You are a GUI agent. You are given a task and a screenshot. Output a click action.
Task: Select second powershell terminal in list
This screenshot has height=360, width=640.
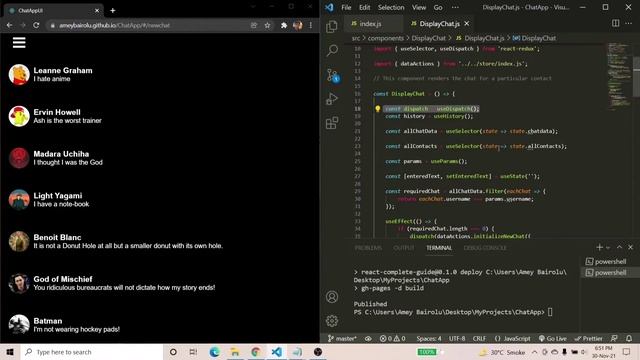(x=610, y=272)
